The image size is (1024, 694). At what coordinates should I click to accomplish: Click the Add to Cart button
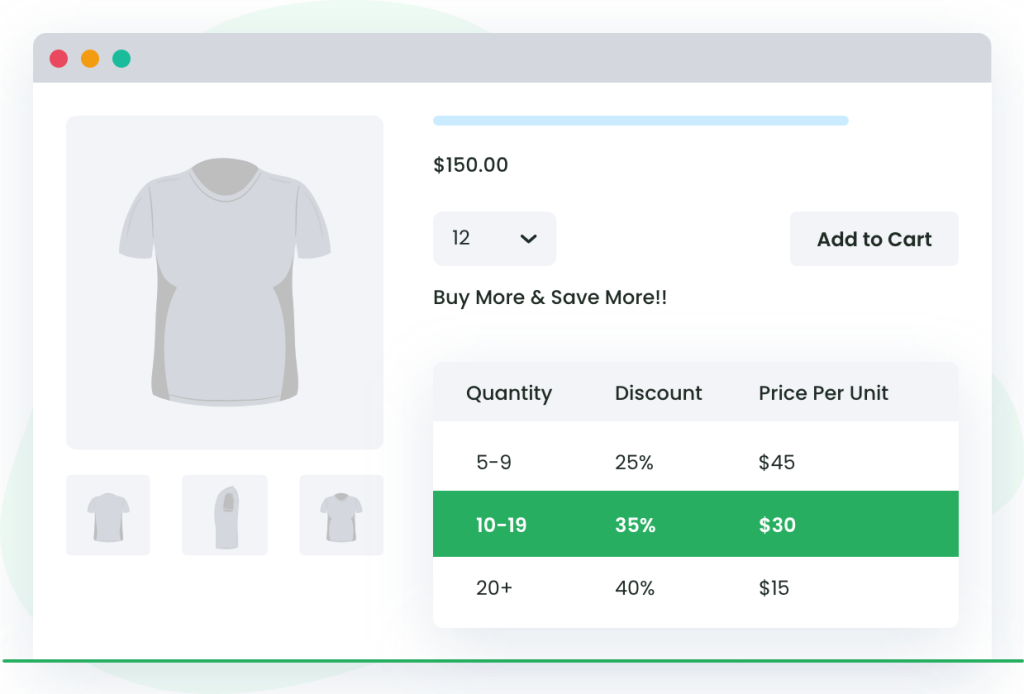(874, 239)
